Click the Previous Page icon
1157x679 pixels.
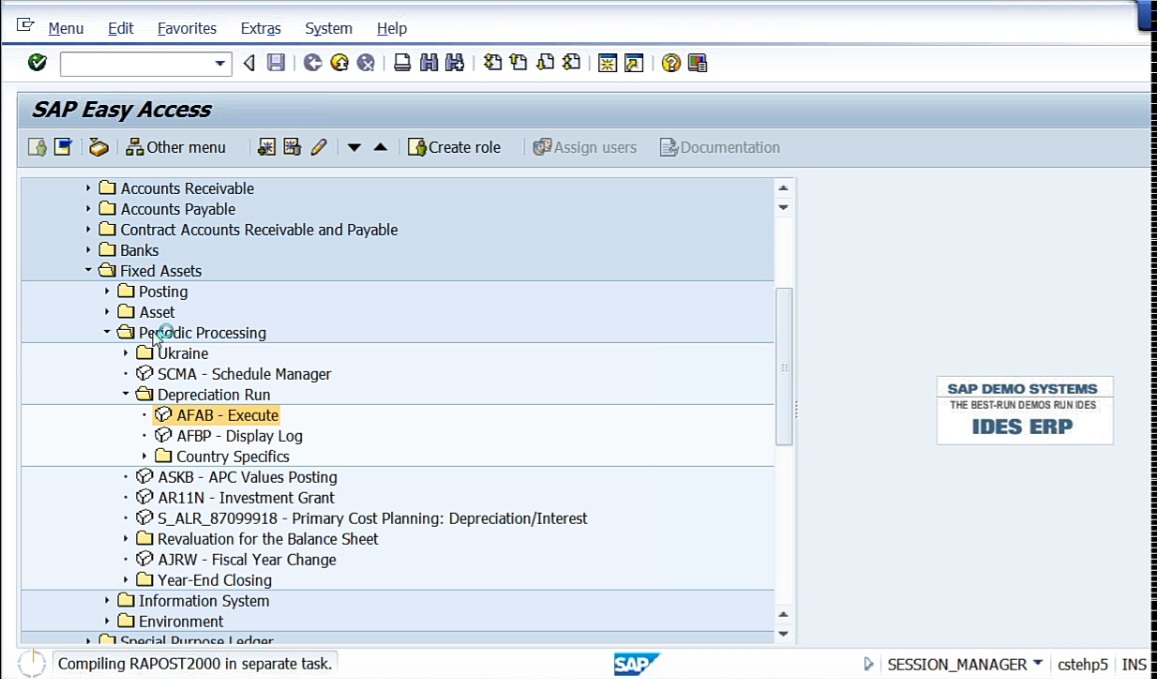(x=519, y=63)
